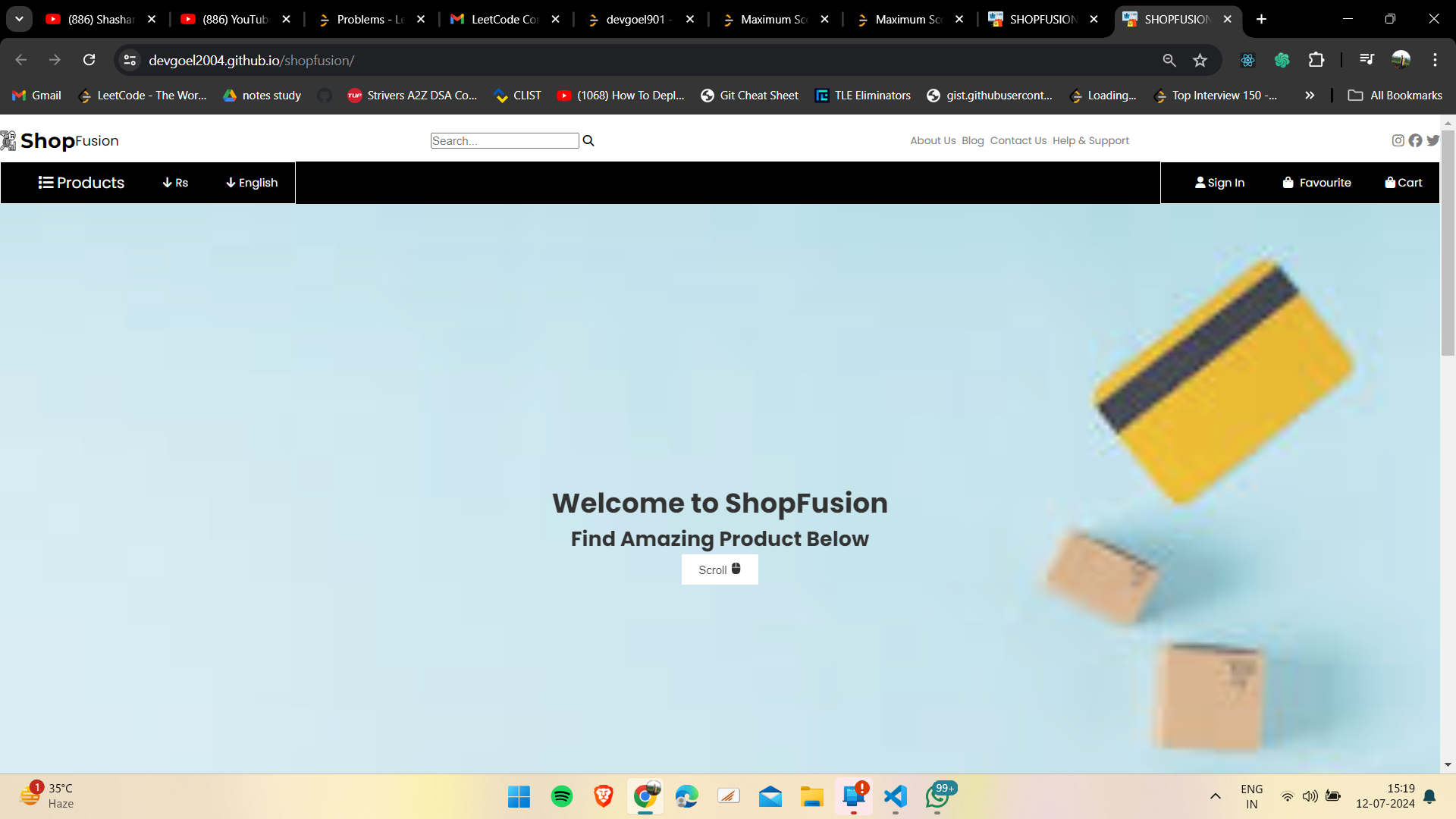The width and height of the screenshot is (1456, 819).
Task: Click the Scroll button under the welcome text
Action: (x=719, y=570)
